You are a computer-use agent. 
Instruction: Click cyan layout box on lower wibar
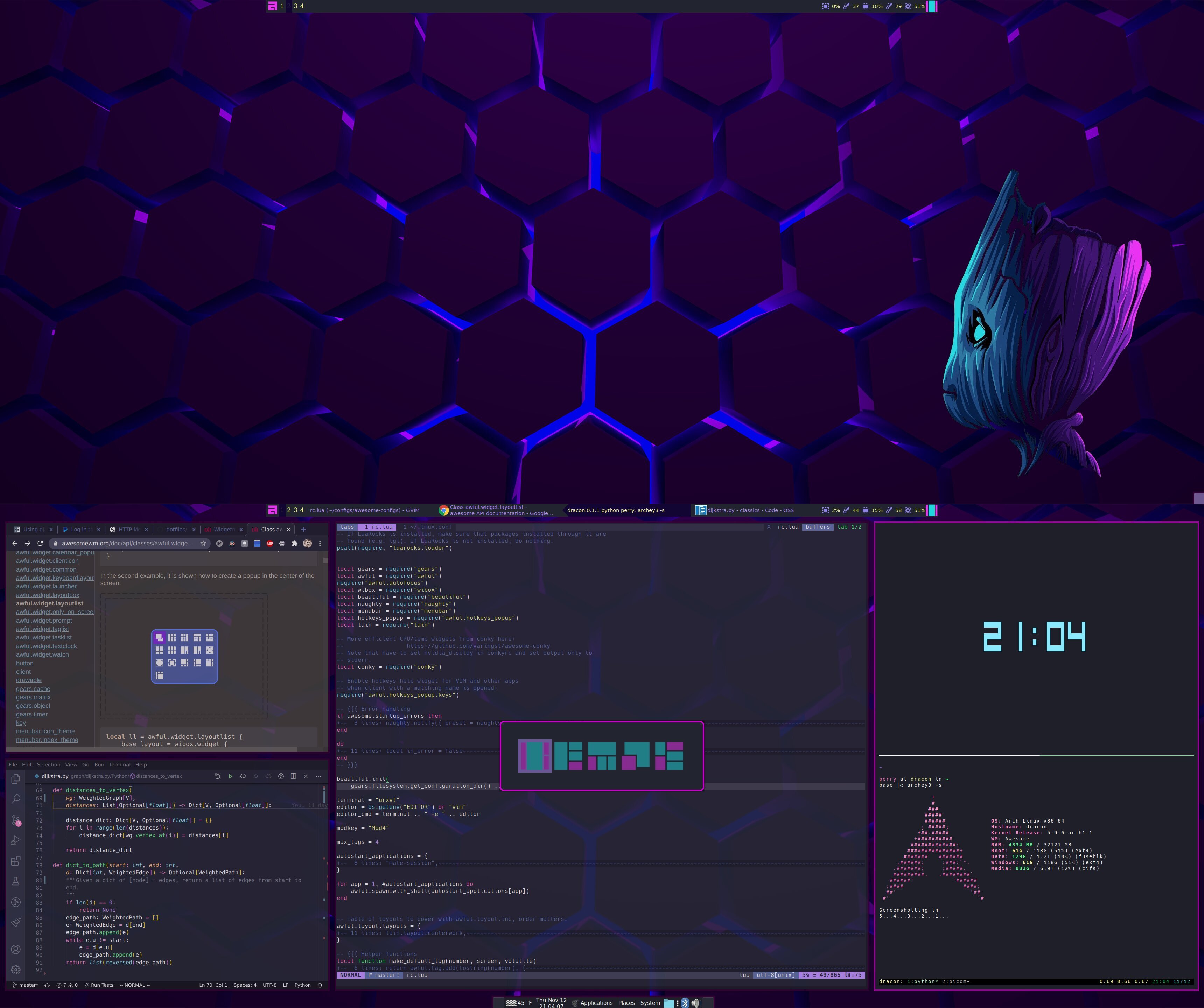pos(932,510)
